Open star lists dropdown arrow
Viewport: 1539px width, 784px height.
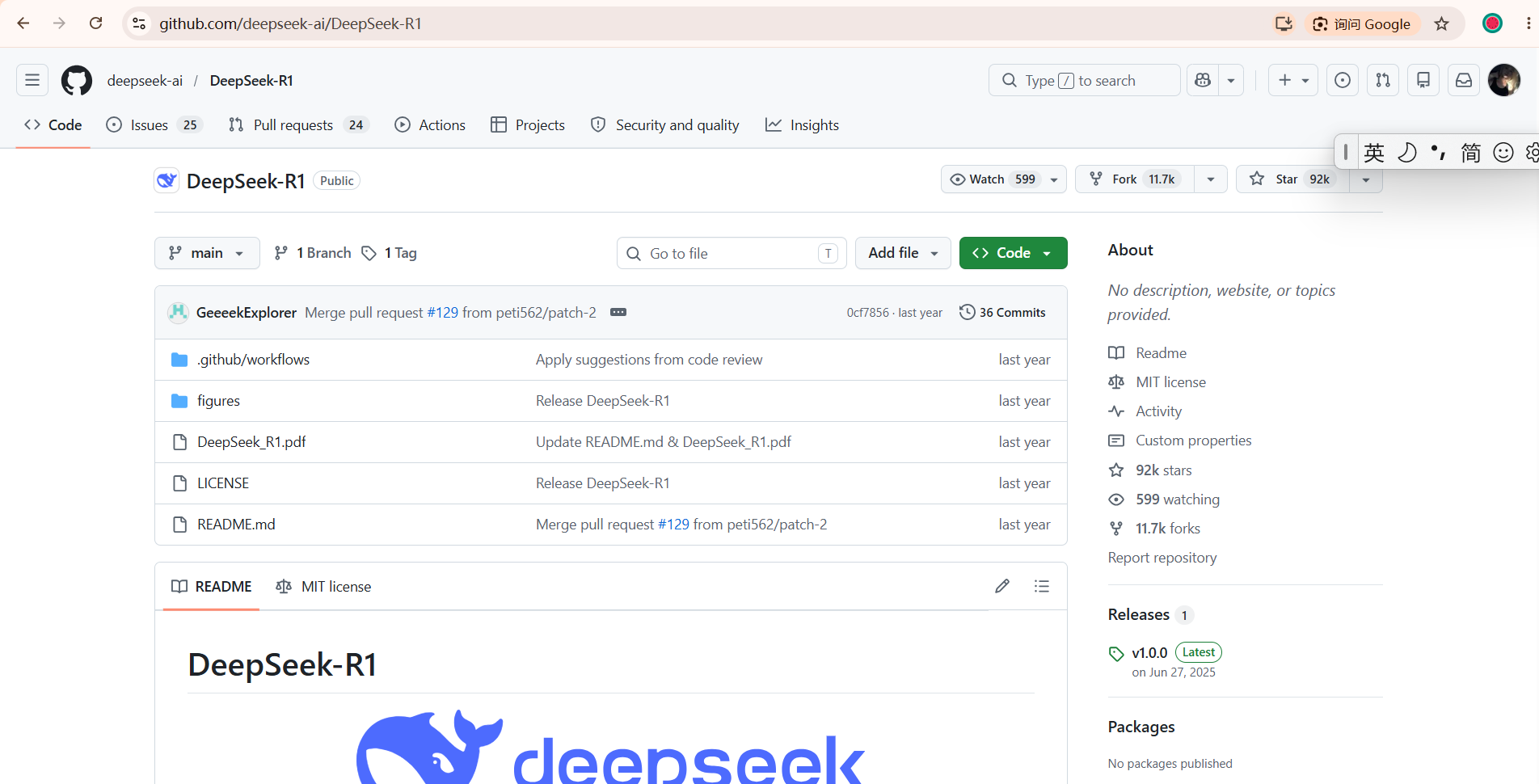click(1366, 179)
